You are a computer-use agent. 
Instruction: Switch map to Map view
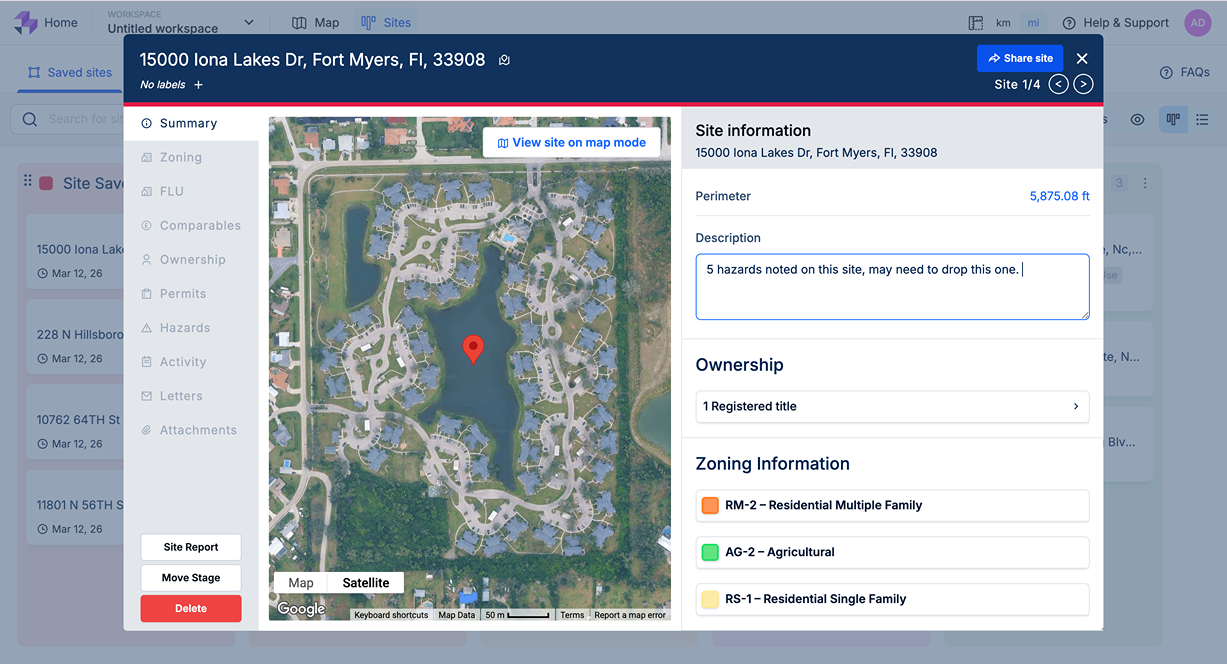[x=300, y=583]
